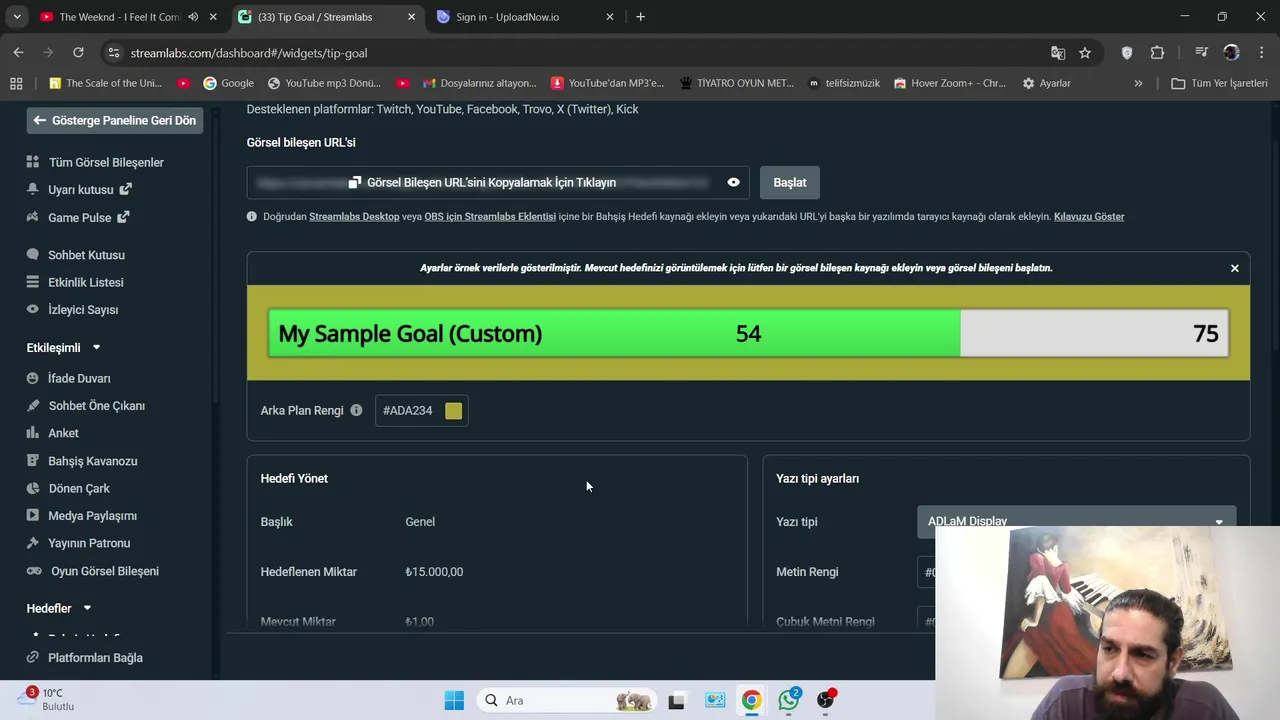
Task: Open Chrome apps grid icon
Action: click(x=16, y=83)
